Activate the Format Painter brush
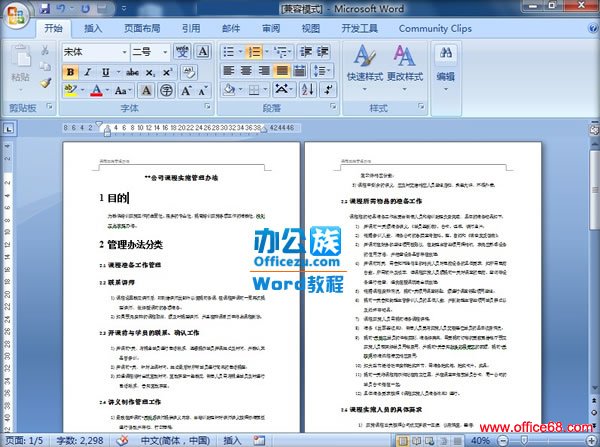Viewport: 600px width, 447px height. pyautogui.click(x=45, y=83)
